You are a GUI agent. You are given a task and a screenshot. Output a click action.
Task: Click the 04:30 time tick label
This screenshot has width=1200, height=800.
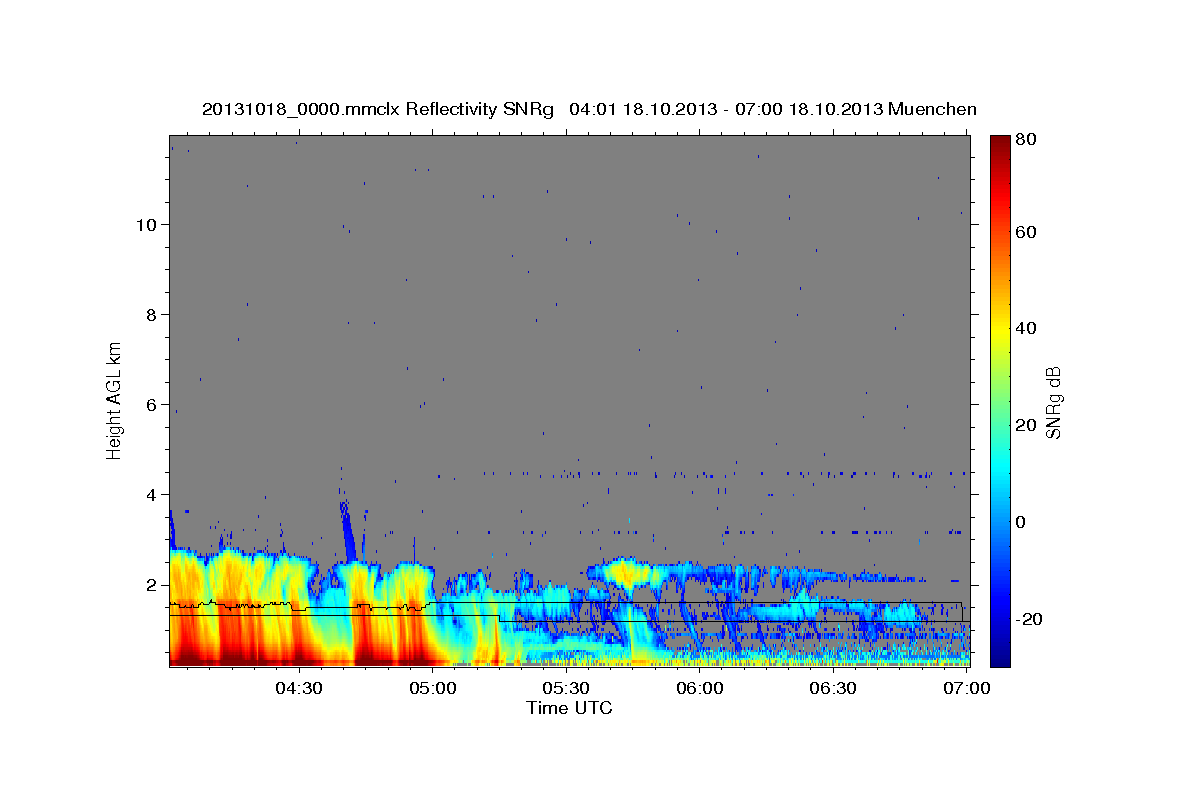click(299, 688)
